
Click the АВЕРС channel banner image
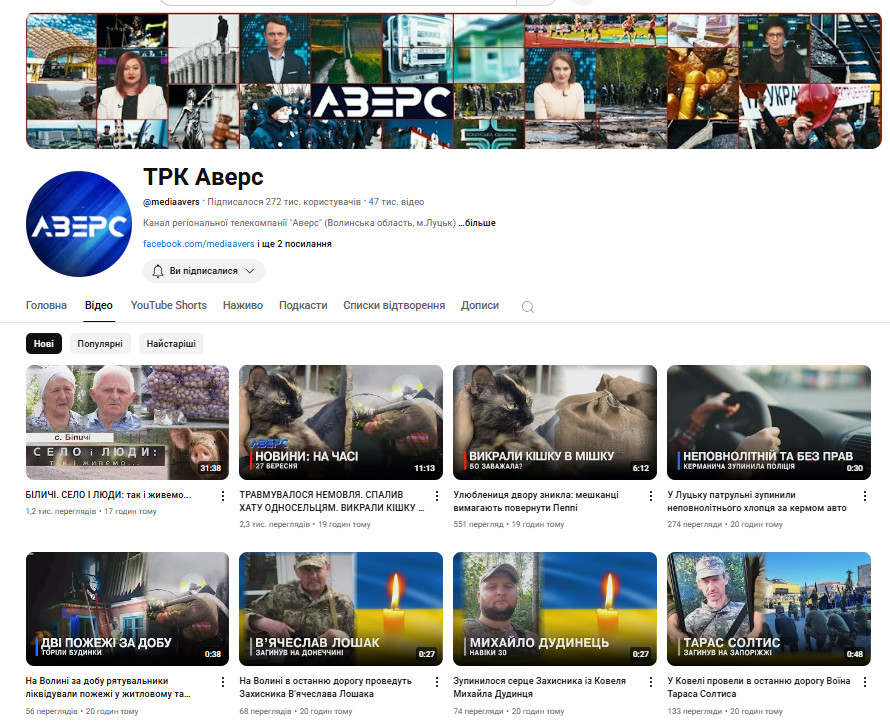[x=454, y=81]
